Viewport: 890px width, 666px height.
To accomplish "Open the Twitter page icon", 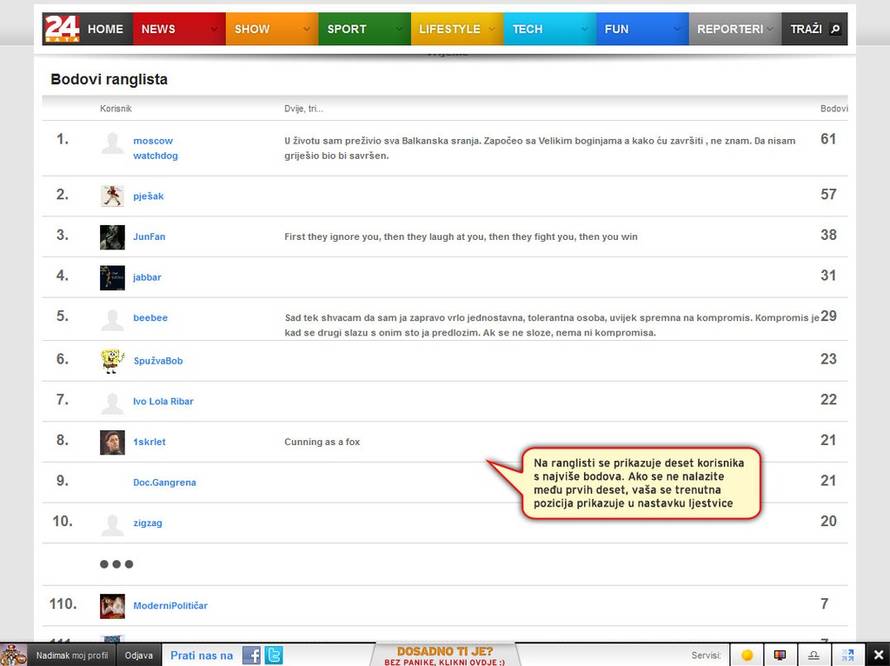I will pos(273,655).
